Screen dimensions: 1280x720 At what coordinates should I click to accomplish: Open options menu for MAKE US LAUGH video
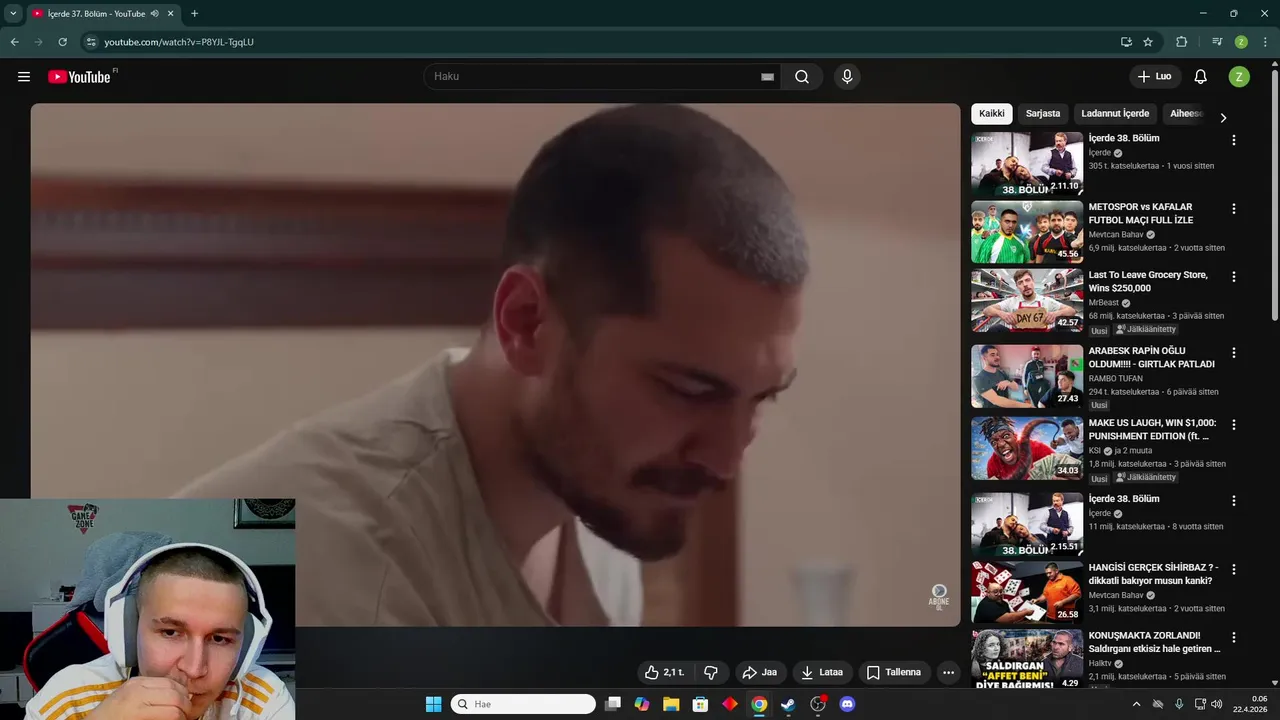pos(1233,425)
